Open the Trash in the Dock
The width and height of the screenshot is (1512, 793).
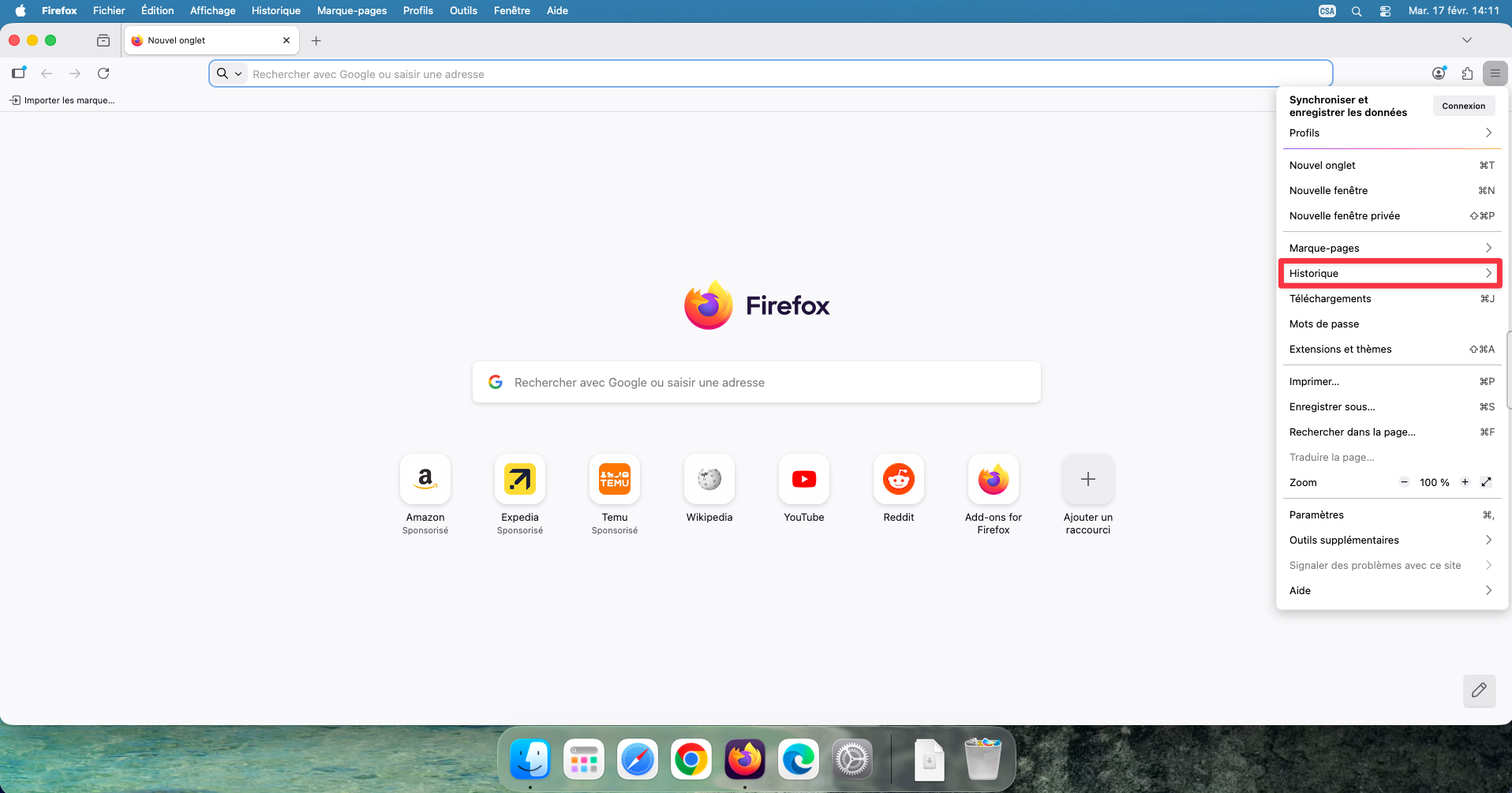click(983, 759)
